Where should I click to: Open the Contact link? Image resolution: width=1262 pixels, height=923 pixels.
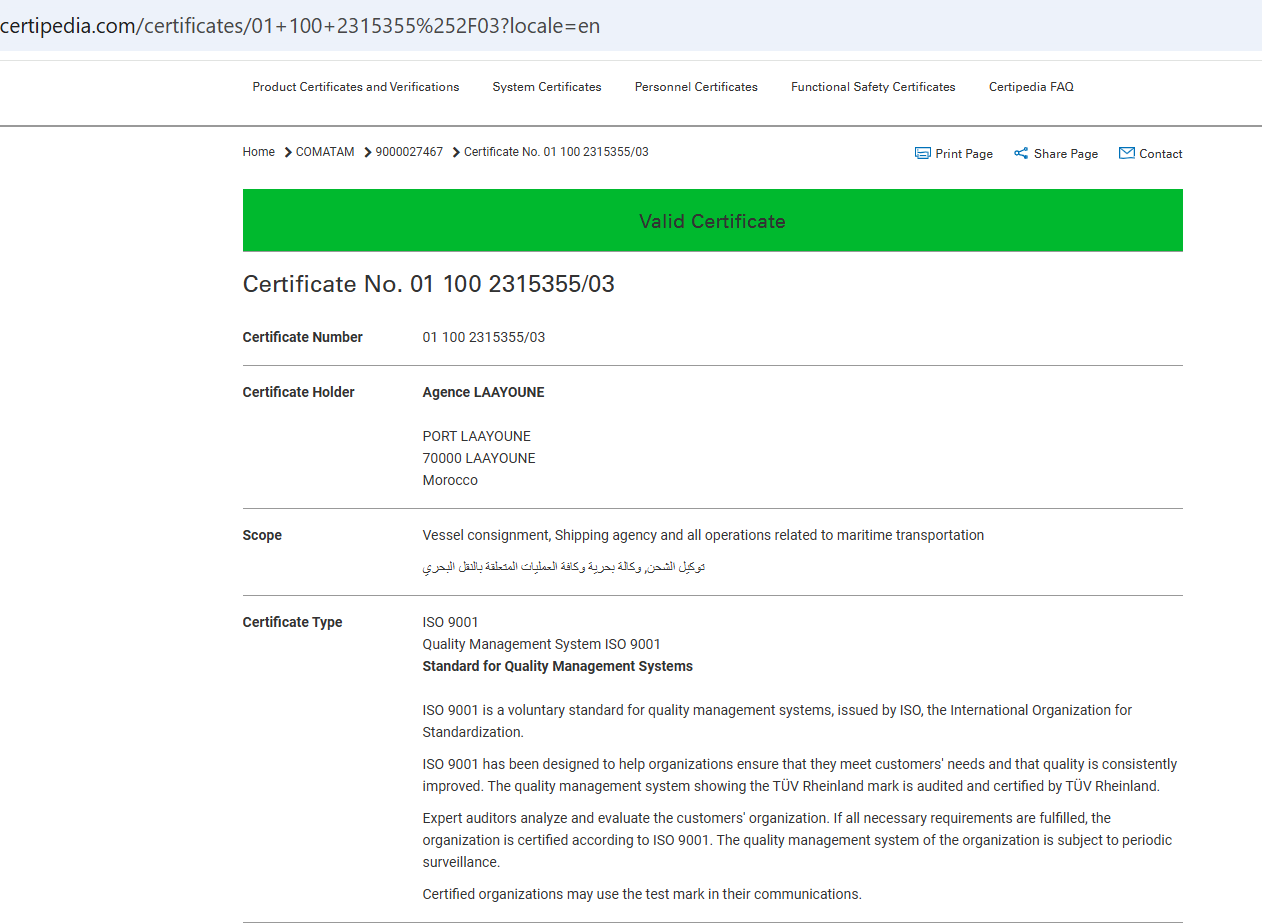coord(1161,154)
